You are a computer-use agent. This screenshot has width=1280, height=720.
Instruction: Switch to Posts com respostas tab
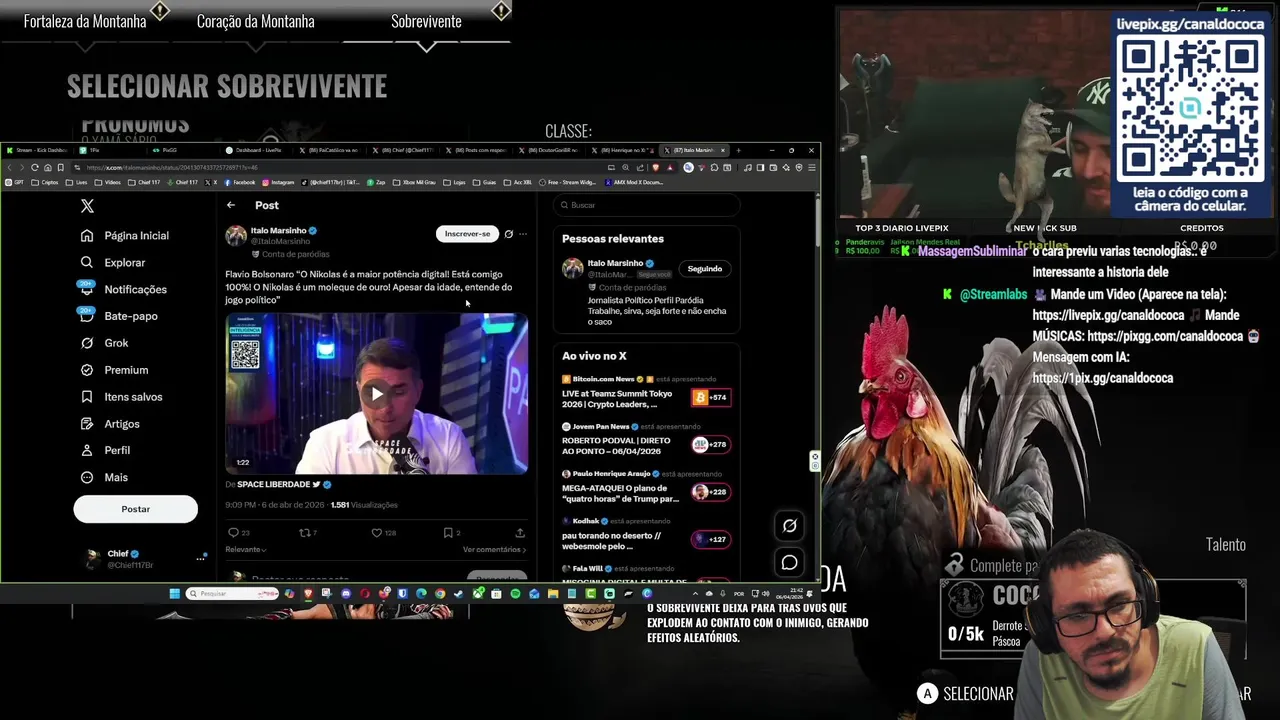click(477, 150)
